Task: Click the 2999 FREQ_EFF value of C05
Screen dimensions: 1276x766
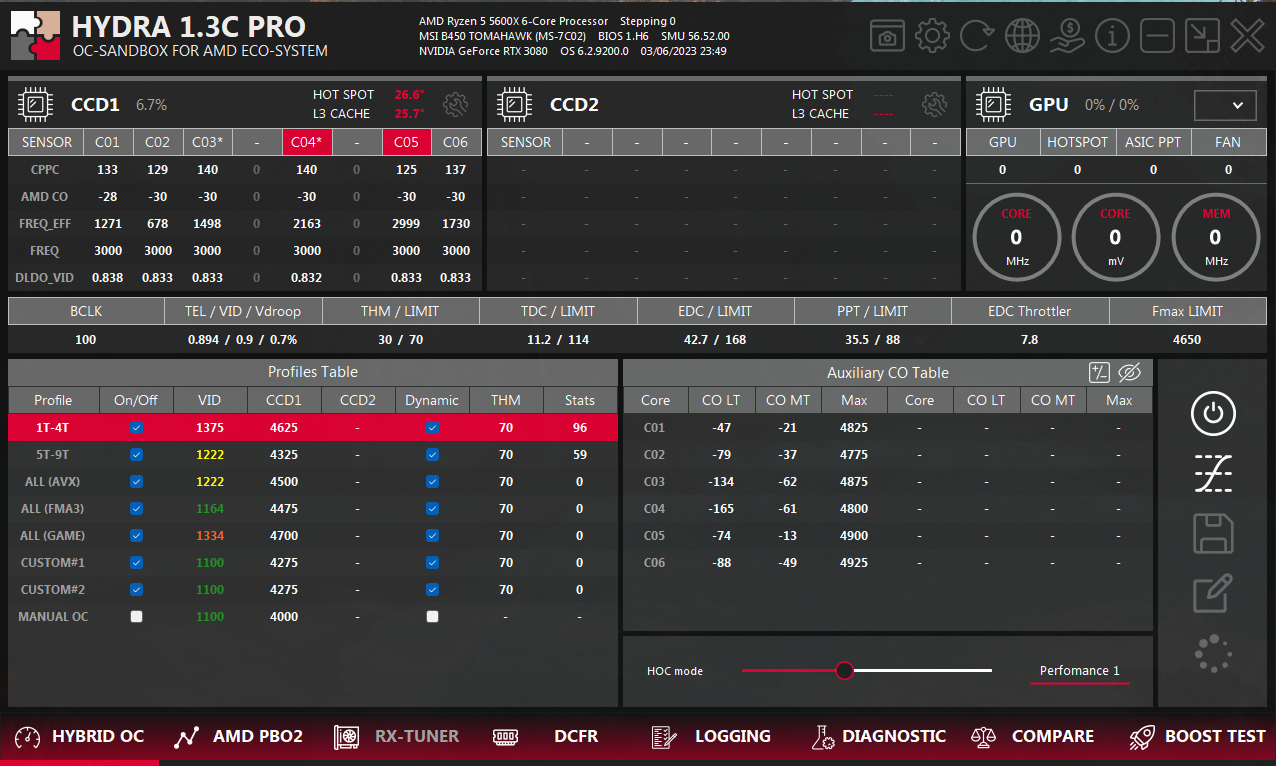Action: pos(406,224)
